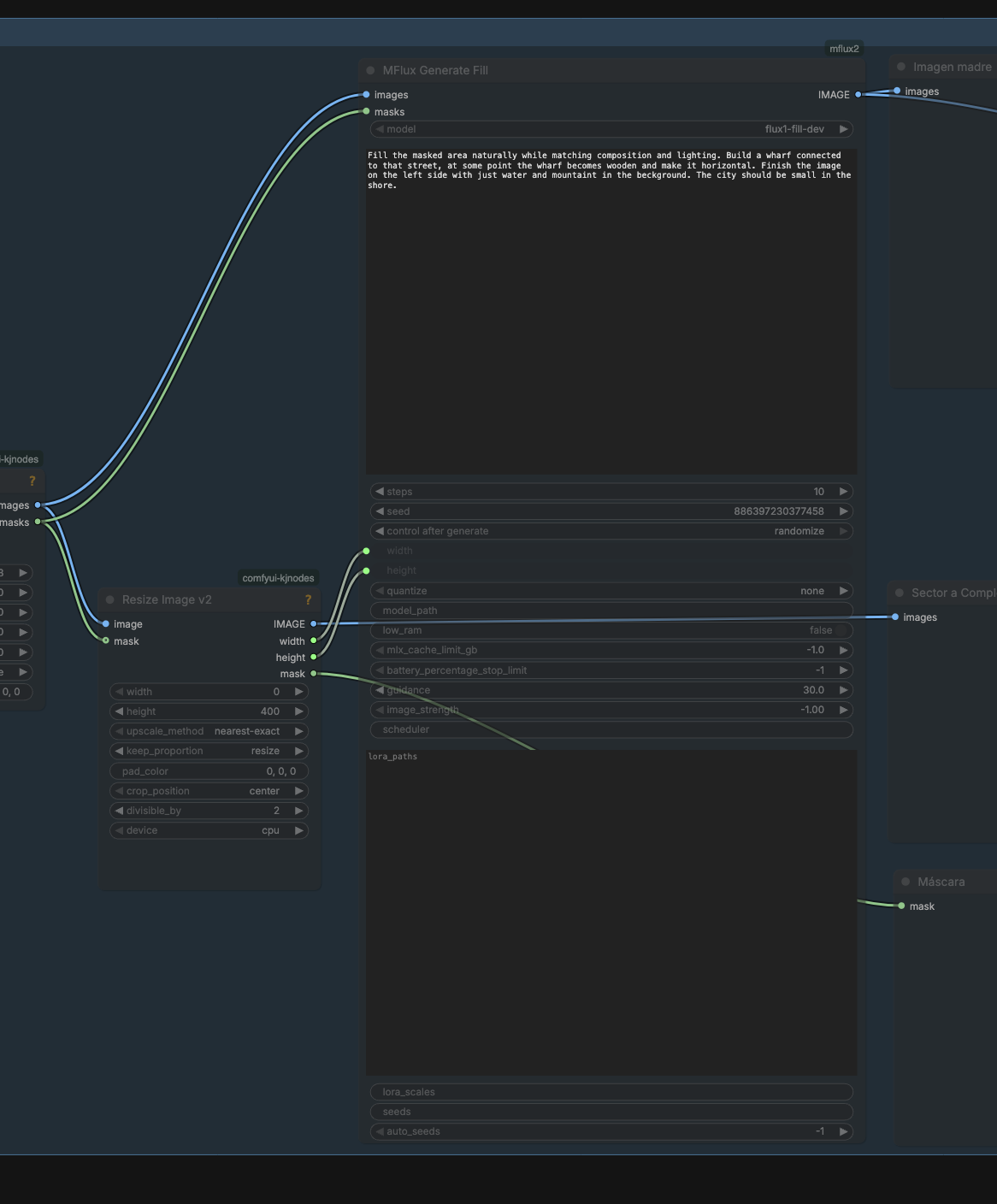Toggle the low_ram switch
Image resolution: width=997 pixels, height=1204 pixels.
coord(841,630)
